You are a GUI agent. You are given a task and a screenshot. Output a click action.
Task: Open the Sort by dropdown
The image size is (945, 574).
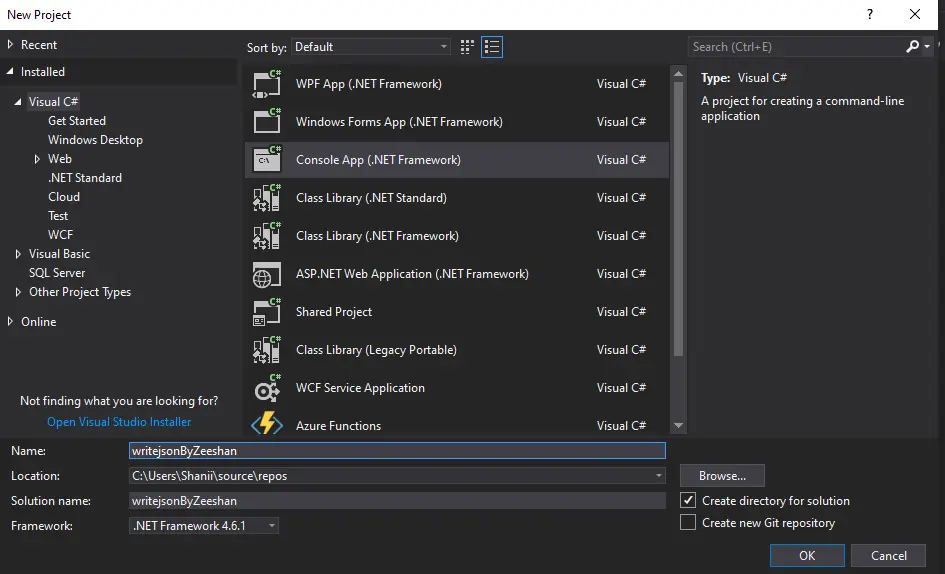coord(371,47)
